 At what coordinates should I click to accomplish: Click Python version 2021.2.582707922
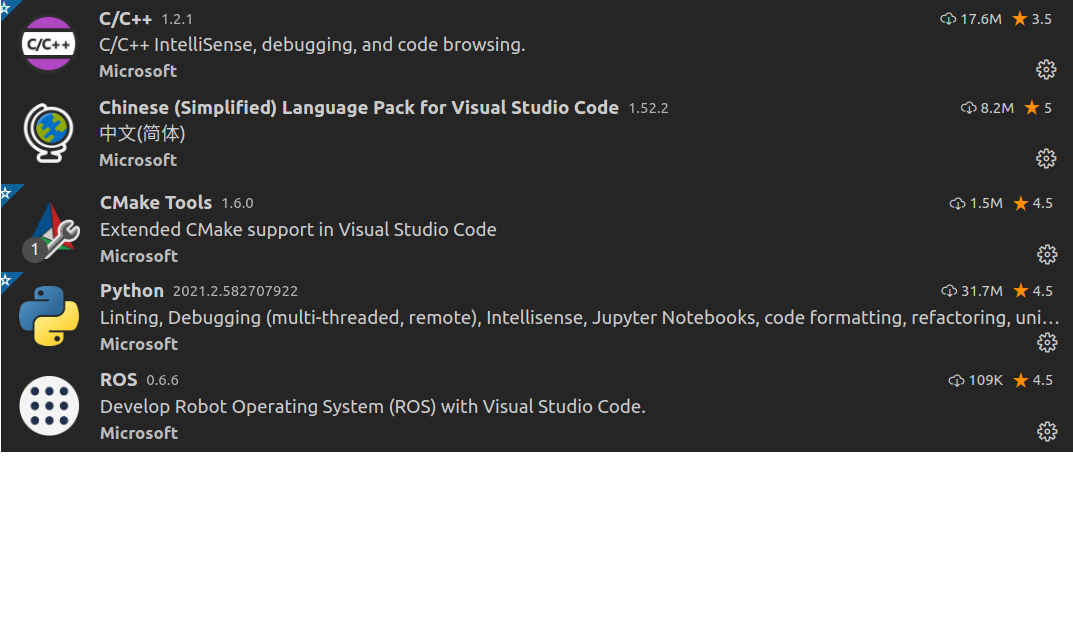pyautogui.click(x=235, y=291)
